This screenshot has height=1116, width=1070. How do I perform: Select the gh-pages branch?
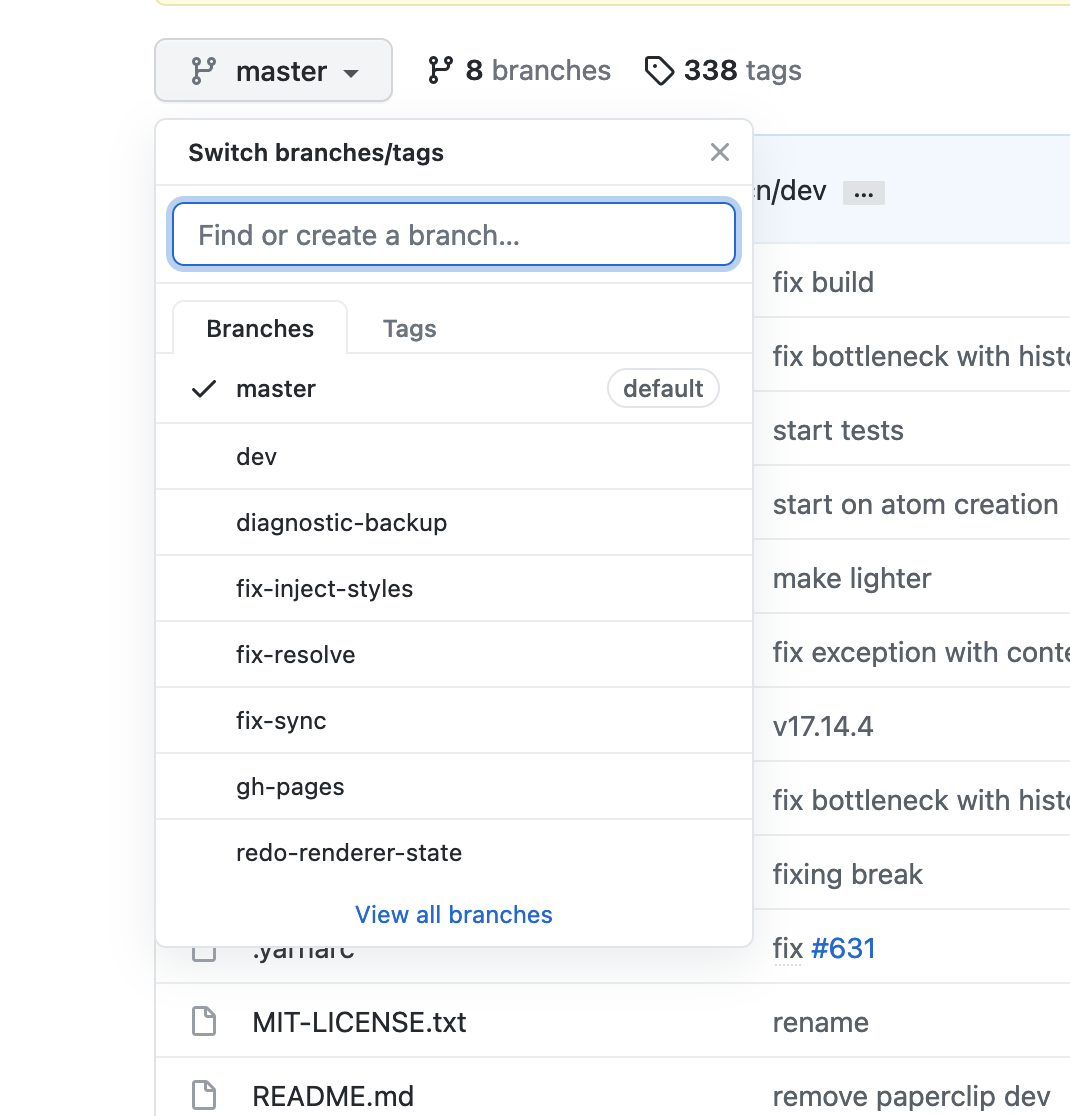coord(290,786)
